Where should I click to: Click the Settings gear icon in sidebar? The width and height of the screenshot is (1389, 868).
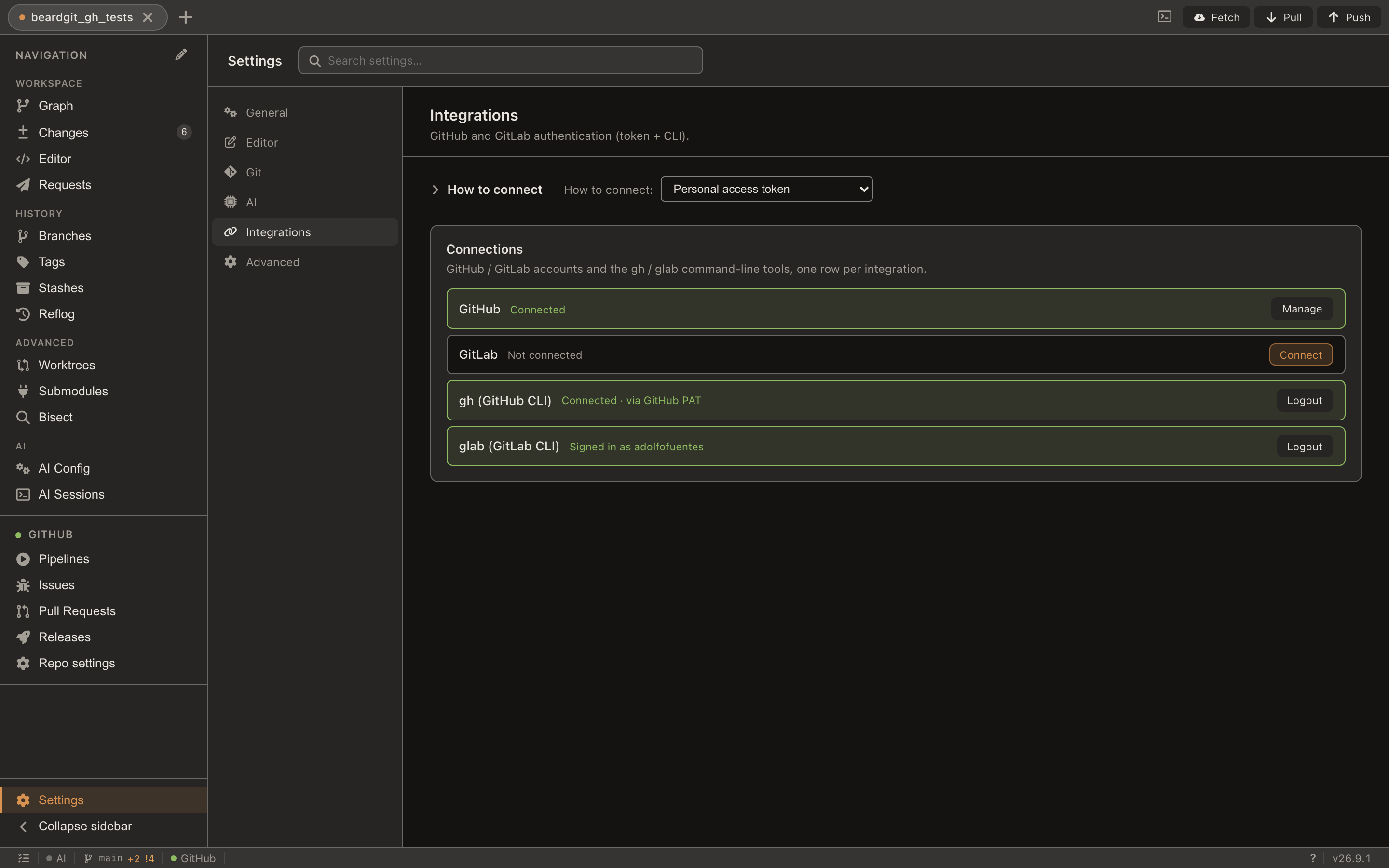tap(23, 800)
